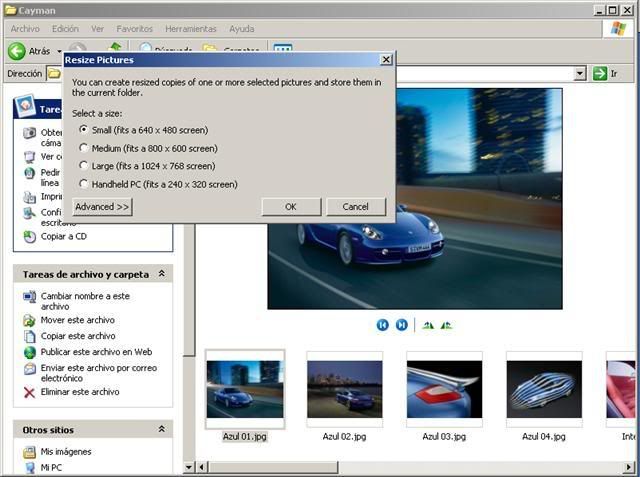Close the Resize Pictures dialog with X

386,60
